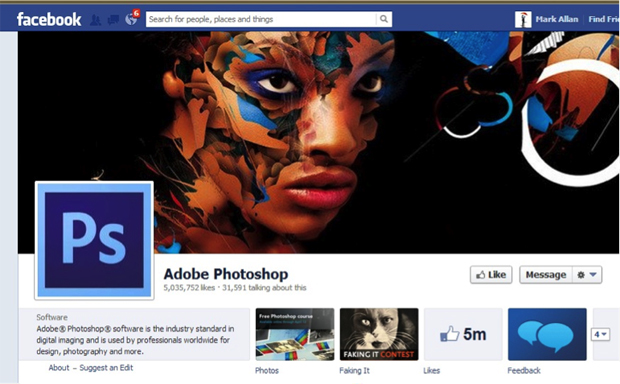
Task: Click the Facebook logo
Action: pyautogui.click(x=49, y=19)
